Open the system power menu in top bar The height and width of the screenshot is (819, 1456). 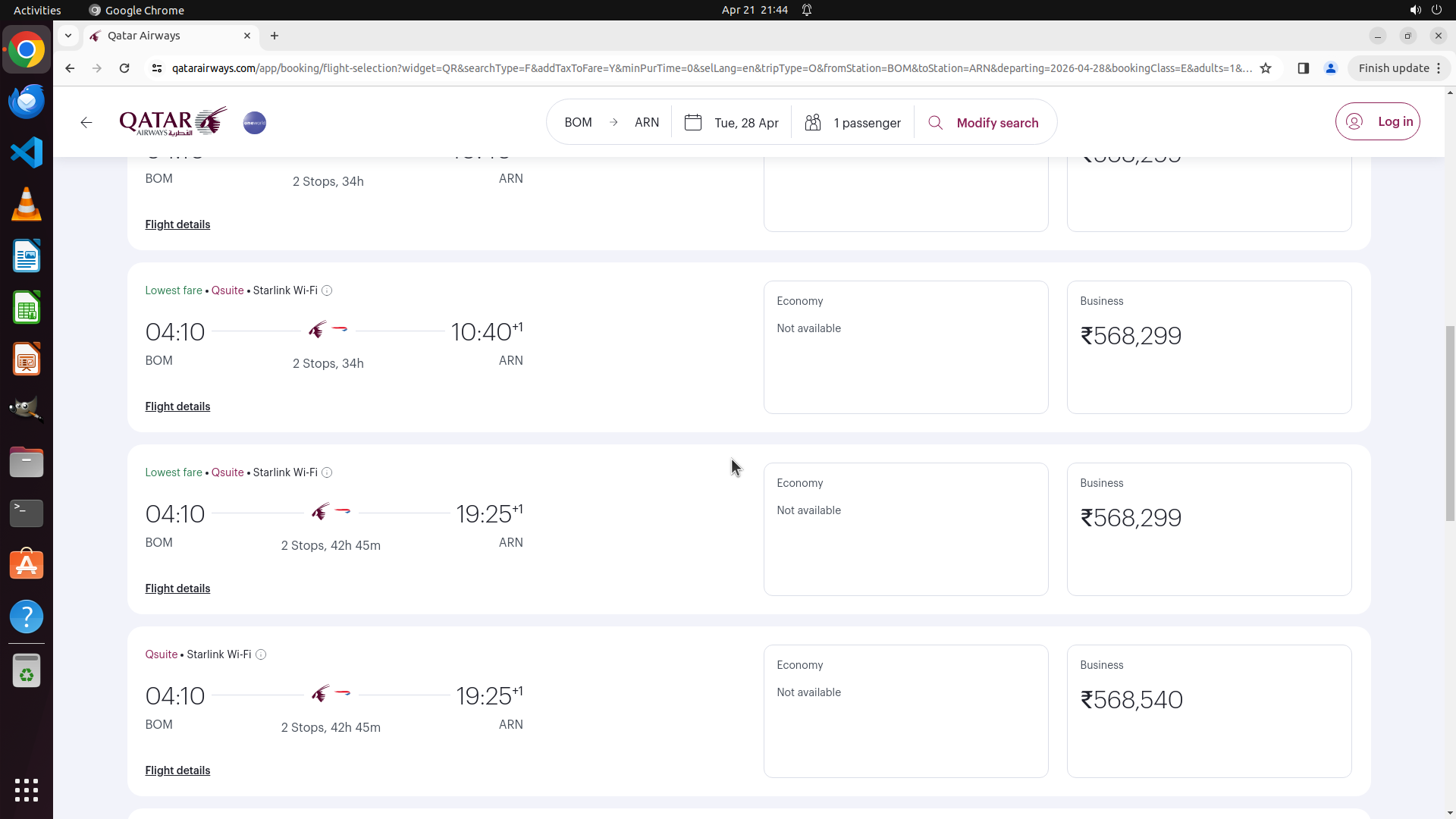(x=1436, y=10)
